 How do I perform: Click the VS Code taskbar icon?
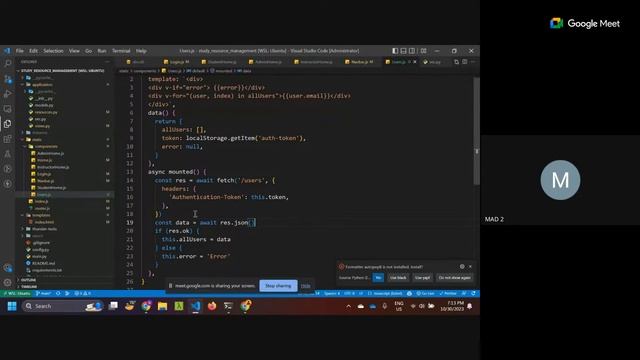[x=196, y=306]
